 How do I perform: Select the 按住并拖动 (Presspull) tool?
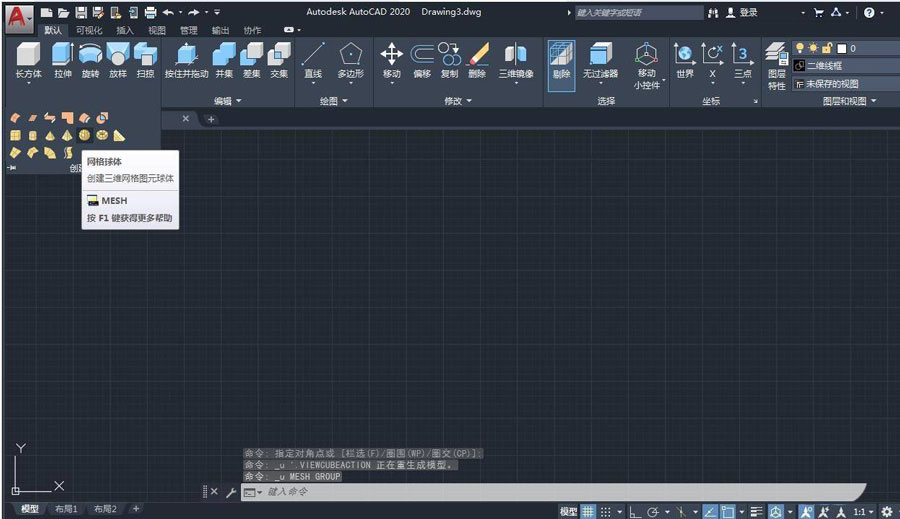[x=187, y=60]
